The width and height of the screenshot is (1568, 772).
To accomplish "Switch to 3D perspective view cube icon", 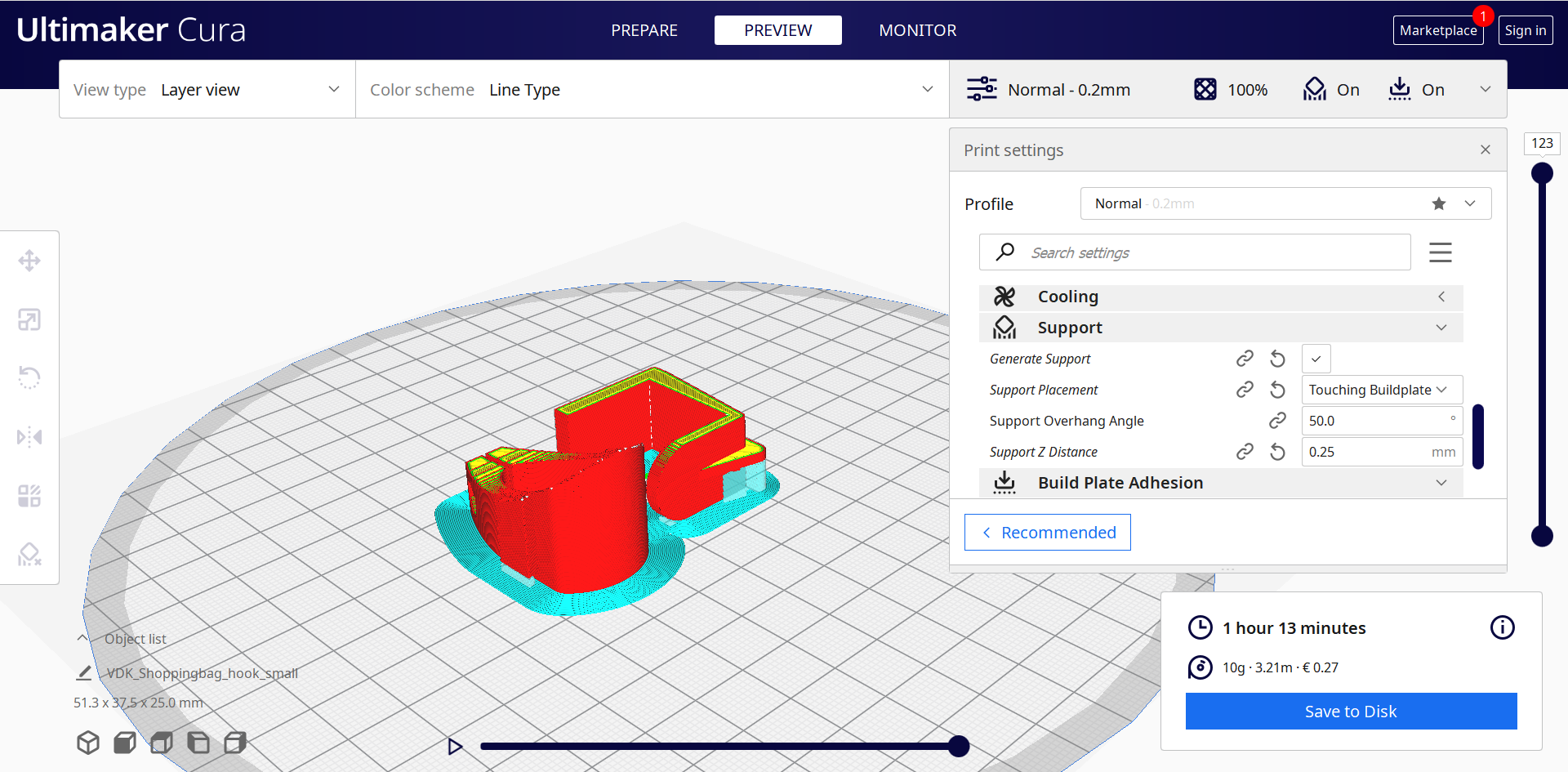I will [88, 743].
